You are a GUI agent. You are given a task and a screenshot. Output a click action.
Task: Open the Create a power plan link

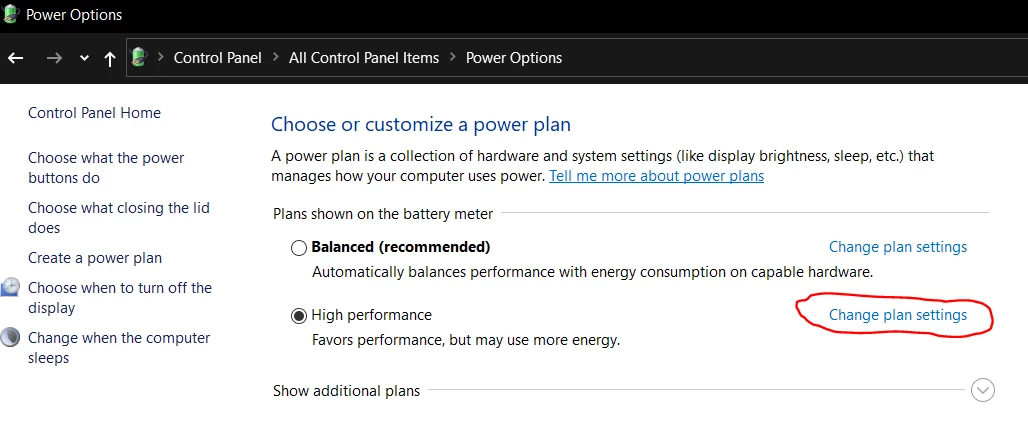click(95, 258)
